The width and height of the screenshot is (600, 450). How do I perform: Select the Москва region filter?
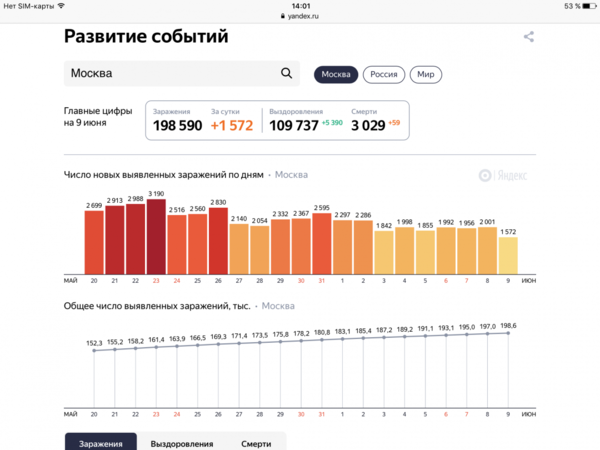pos(335,75)
